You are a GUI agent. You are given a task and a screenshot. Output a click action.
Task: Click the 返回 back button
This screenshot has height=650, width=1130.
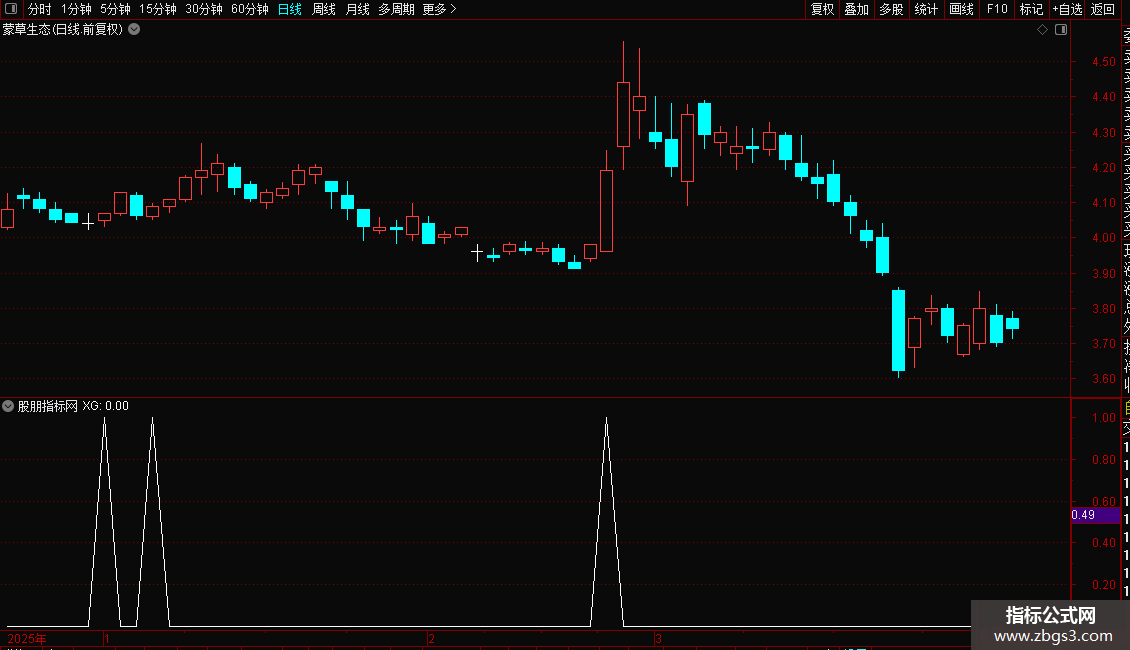click(x=1103, y=9)
